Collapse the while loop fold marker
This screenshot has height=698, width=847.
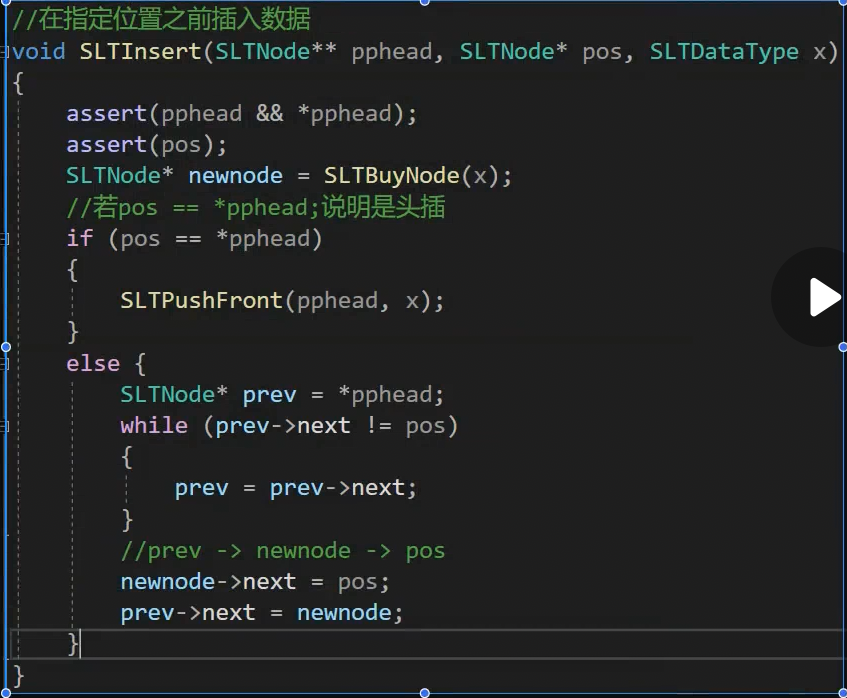[x=4, y=426]
